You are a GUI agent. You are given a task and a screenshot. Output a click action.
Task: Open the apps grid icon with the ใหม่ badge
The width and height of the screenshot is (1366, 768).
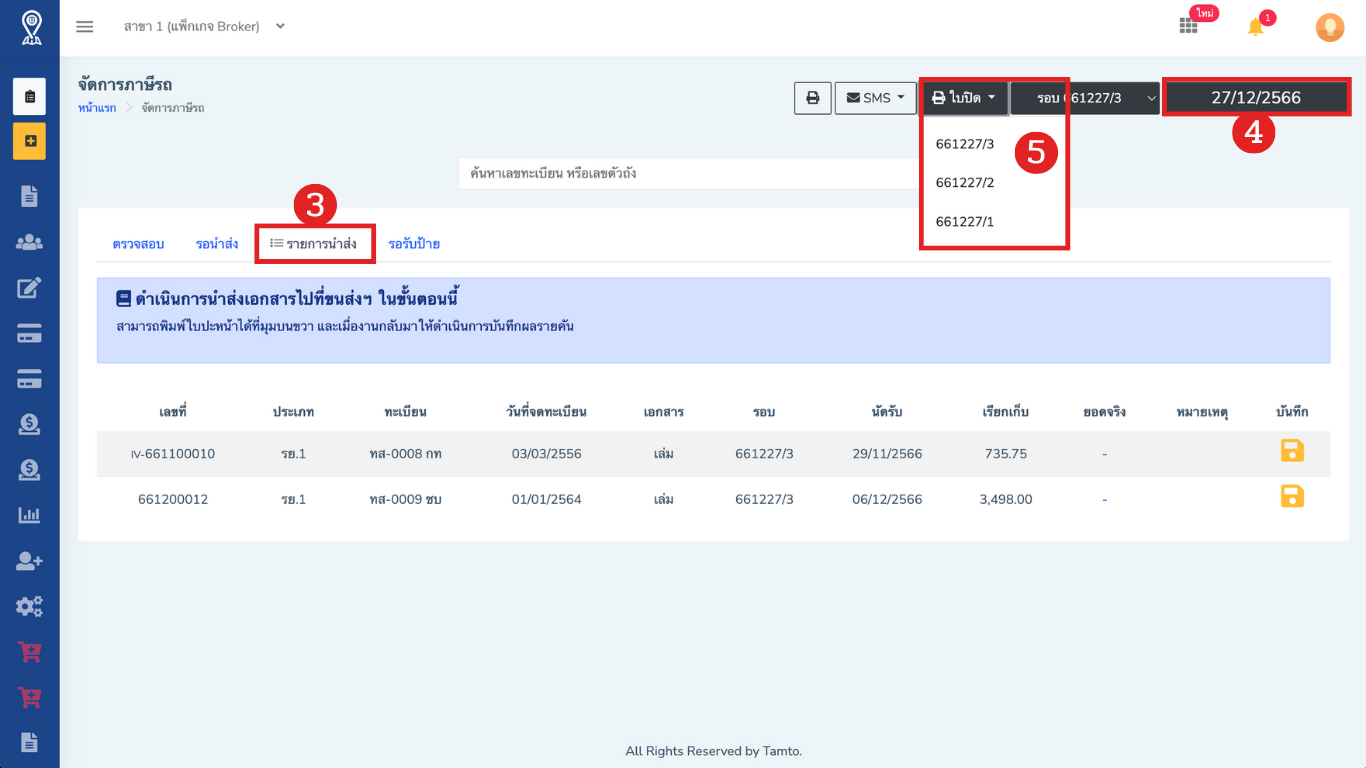1188,27
